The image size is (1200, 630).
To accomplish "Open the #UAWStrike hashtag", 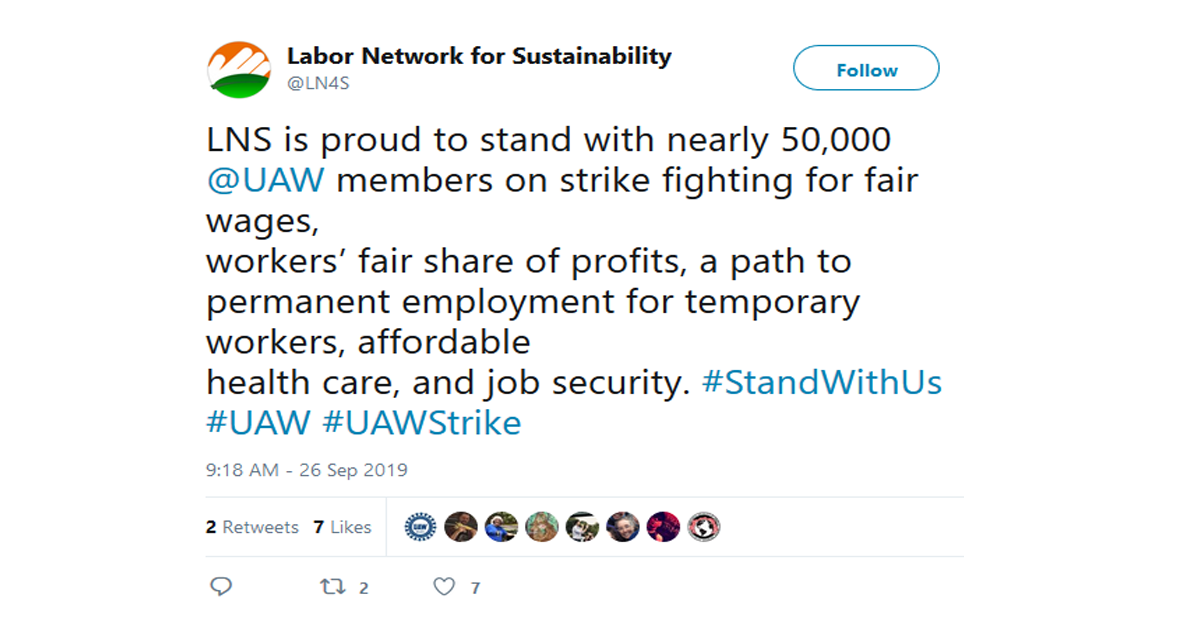I will [421, 422].
